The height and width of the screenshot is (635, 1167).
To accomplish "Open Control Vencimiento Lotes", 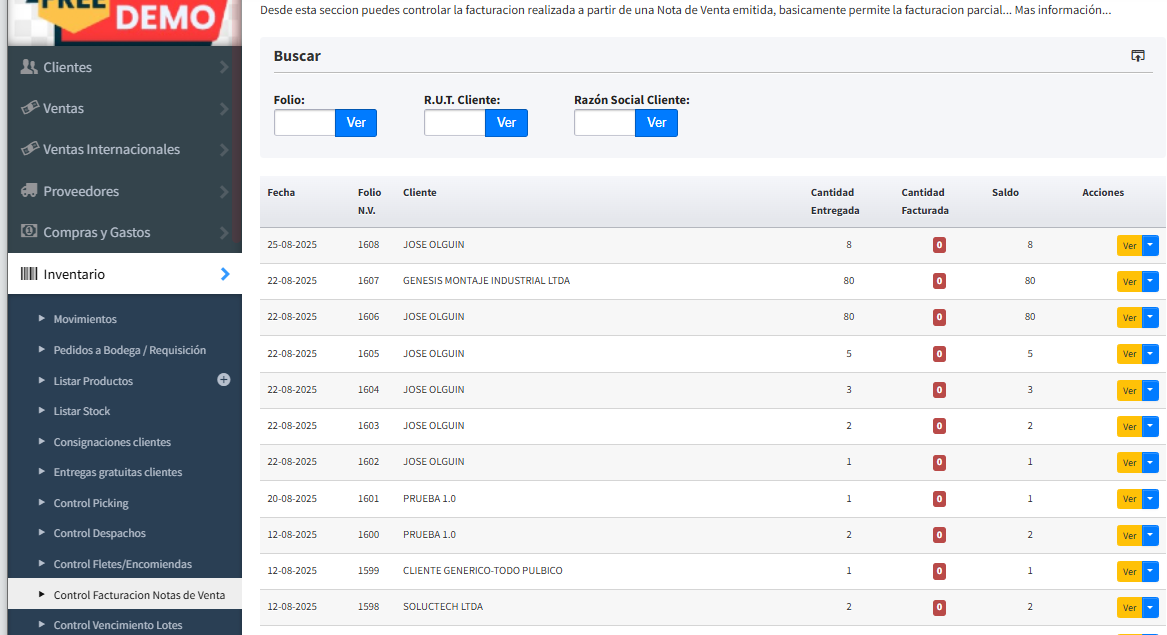I will click(x=118, y=625).
